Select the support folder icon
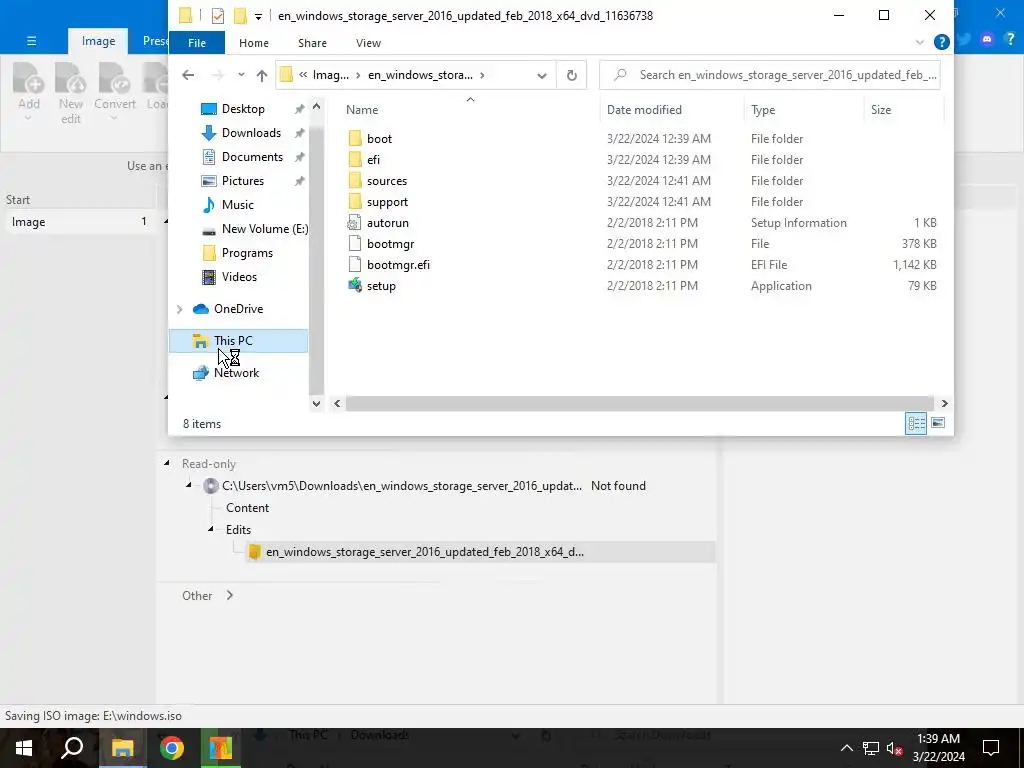This screenshot has height=768, width=1024. tap(355, 202)
